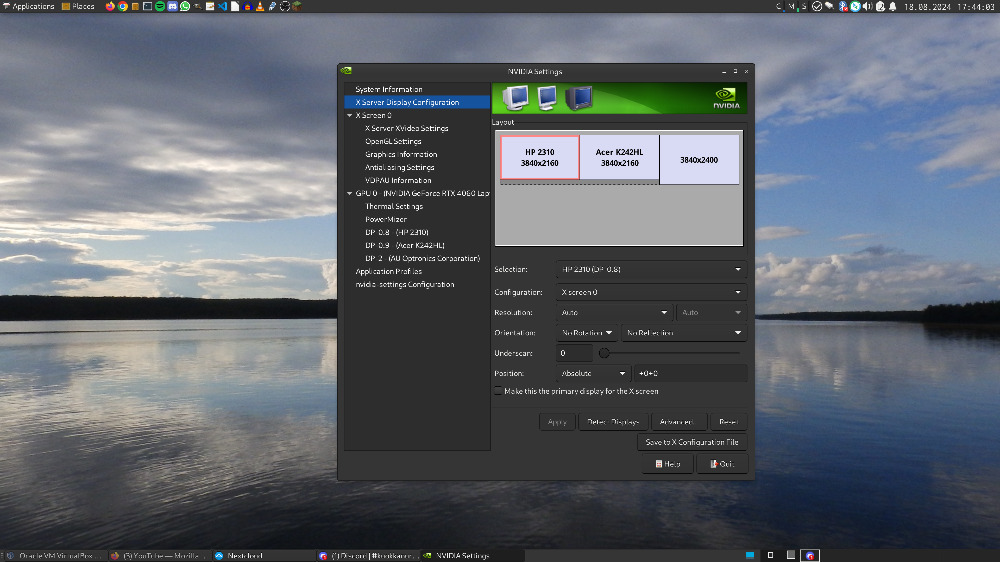This screenshot has width=1000, height=562.
Task: Open the terminal launcher in top panel
Action: click(147, 6)
